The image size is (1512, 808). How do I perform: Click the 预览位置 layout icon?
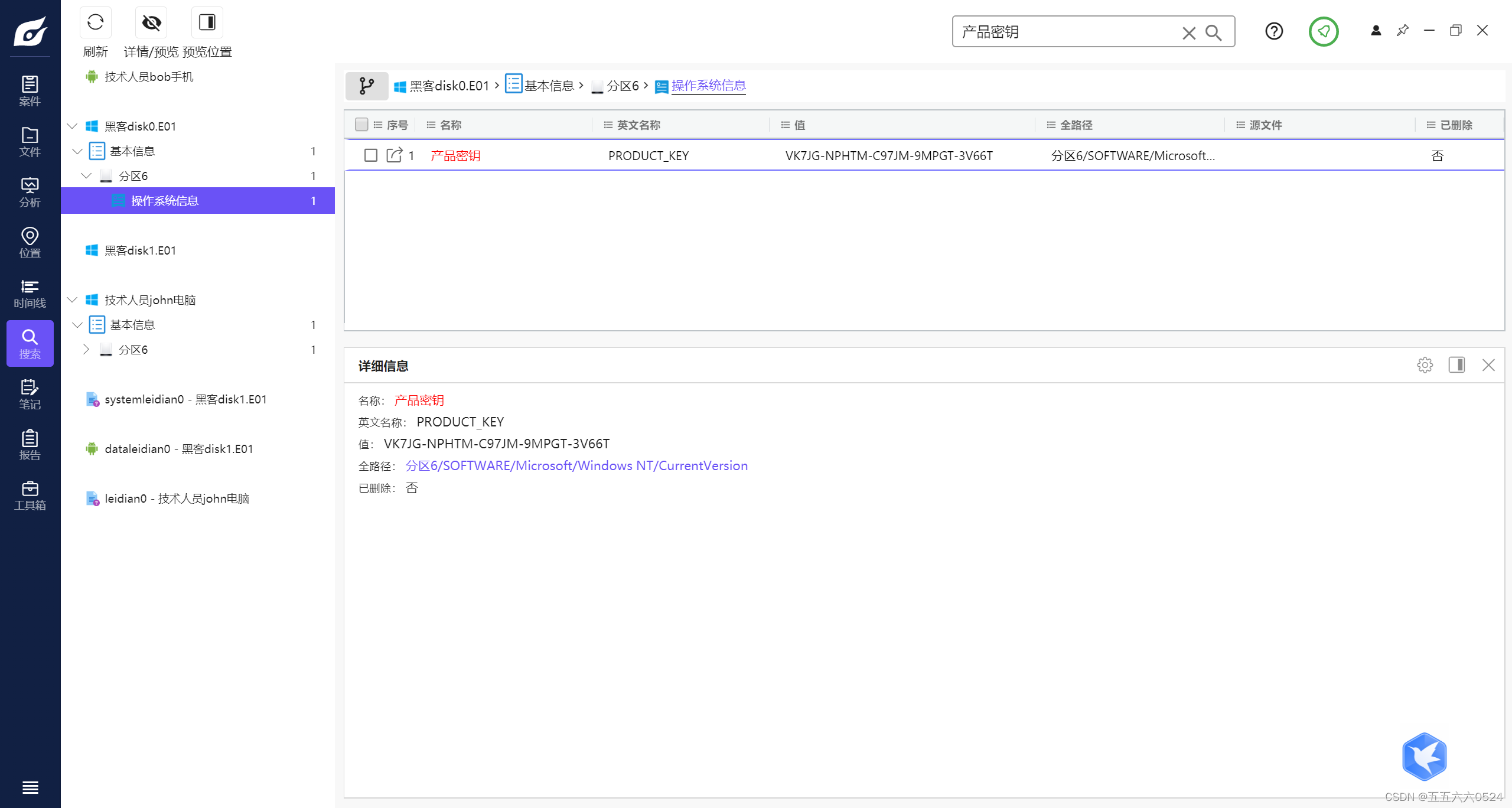point(207,22)
